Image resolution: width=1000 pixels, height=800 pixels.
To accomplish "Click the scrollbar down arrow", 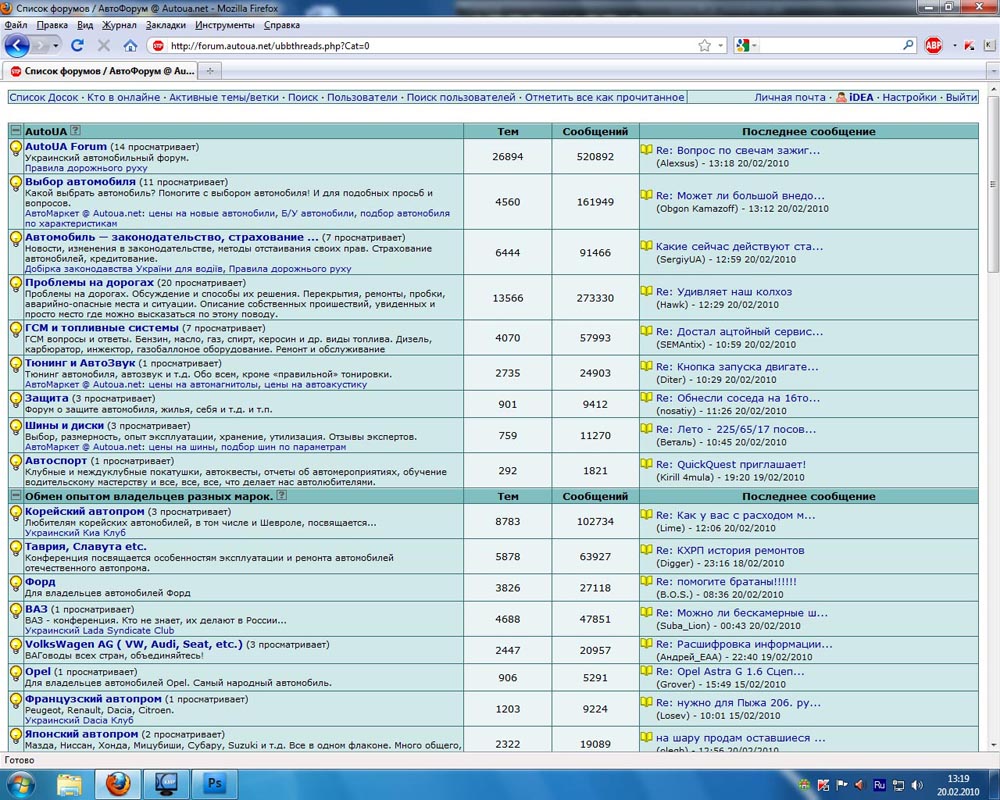I will 993,744.
